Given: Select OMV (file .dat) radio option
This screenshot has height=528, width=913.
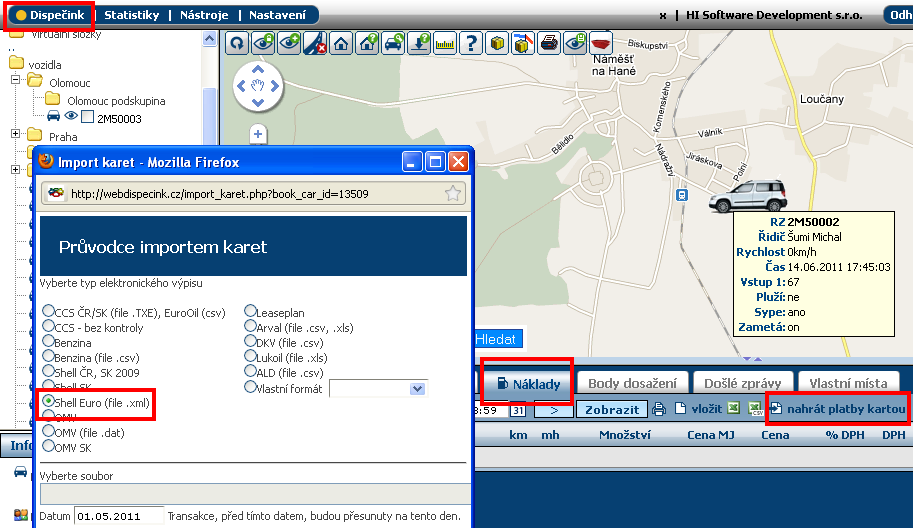Looking at the screenshot, I should point(48,431).
